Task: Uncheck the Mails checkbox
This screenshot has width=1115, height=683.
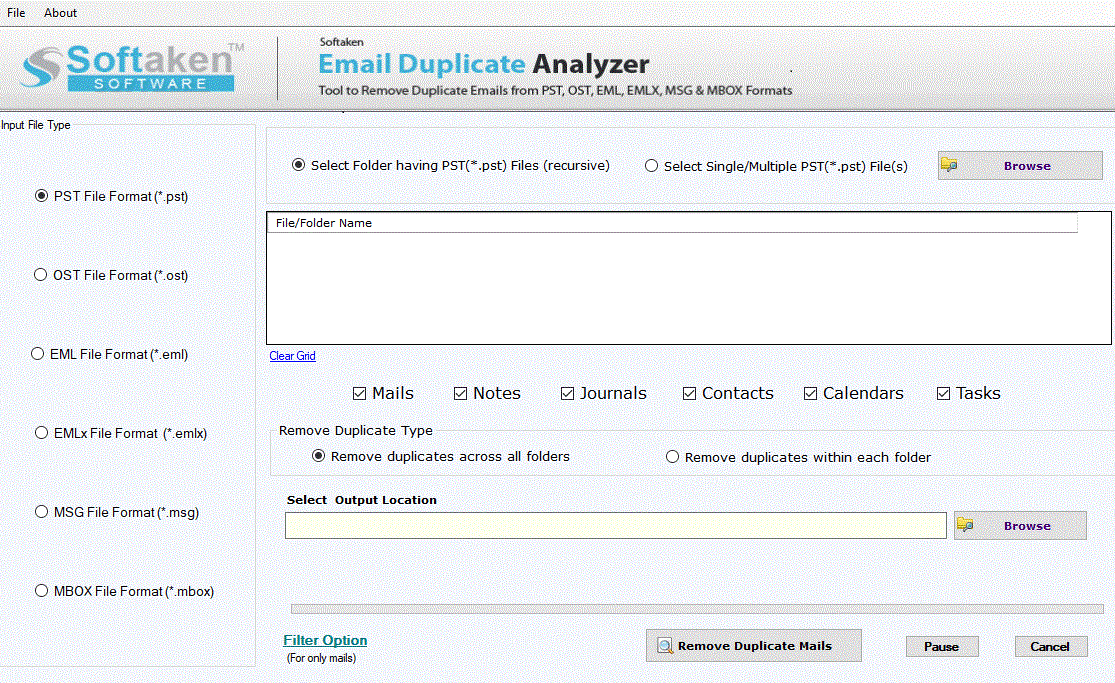Action: [360, 393]
